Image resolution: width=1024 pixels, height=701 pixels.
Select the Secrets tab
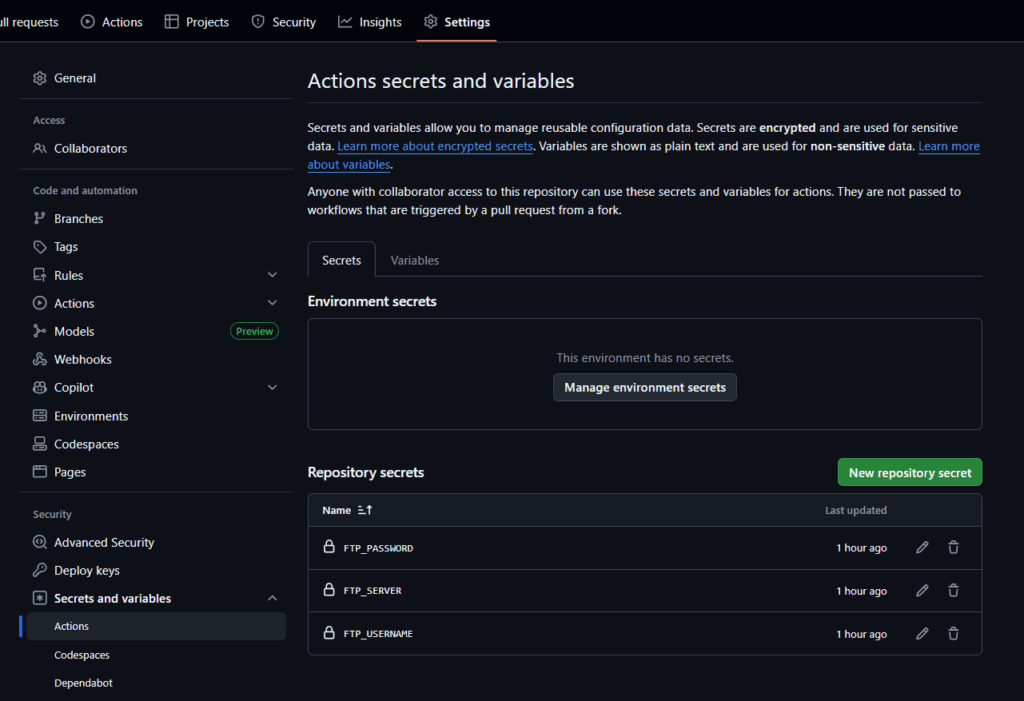coord(342,260)
